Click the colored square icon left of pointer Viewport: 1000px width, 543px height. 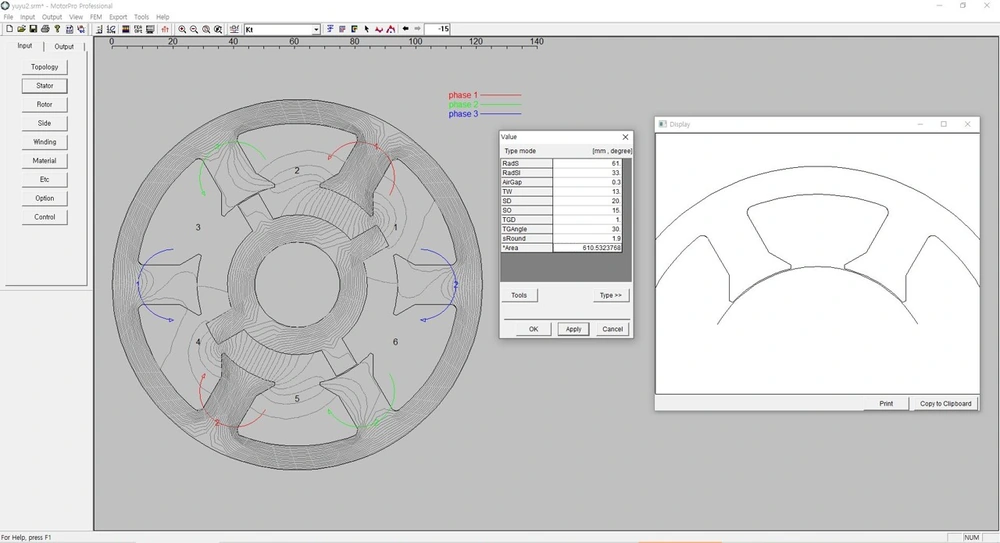tap(354, 29)
